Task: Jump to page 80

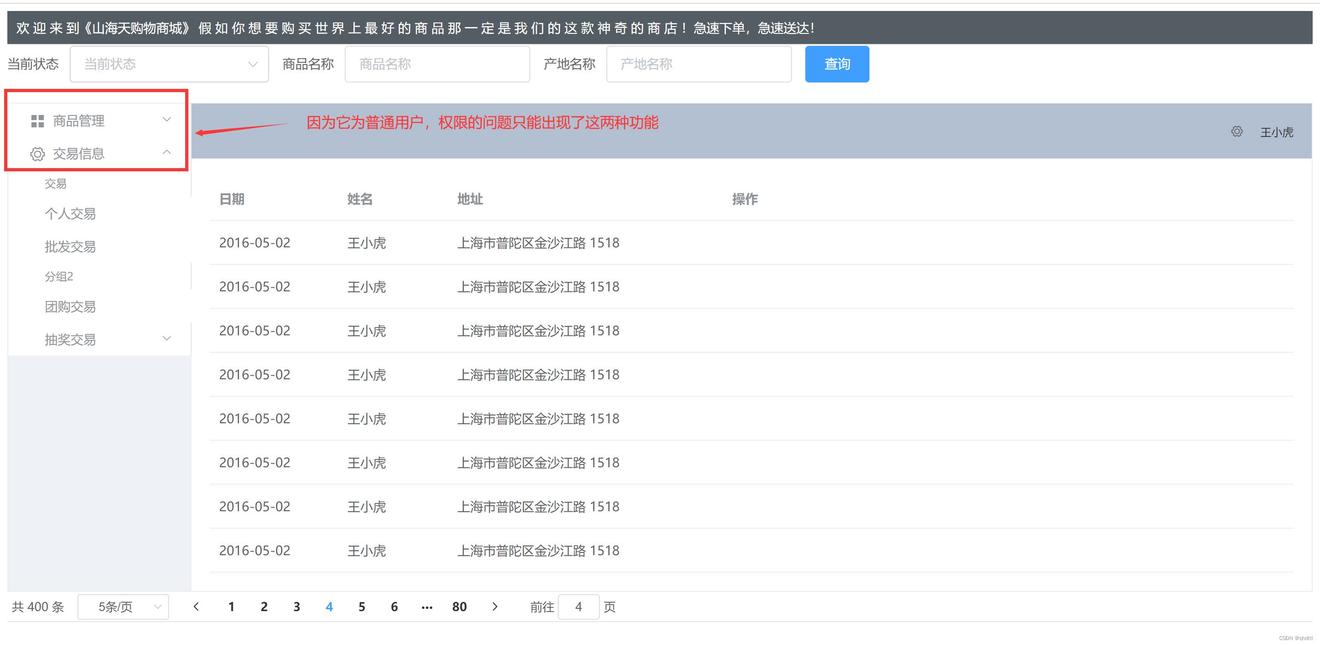Action: click(459, 607)
